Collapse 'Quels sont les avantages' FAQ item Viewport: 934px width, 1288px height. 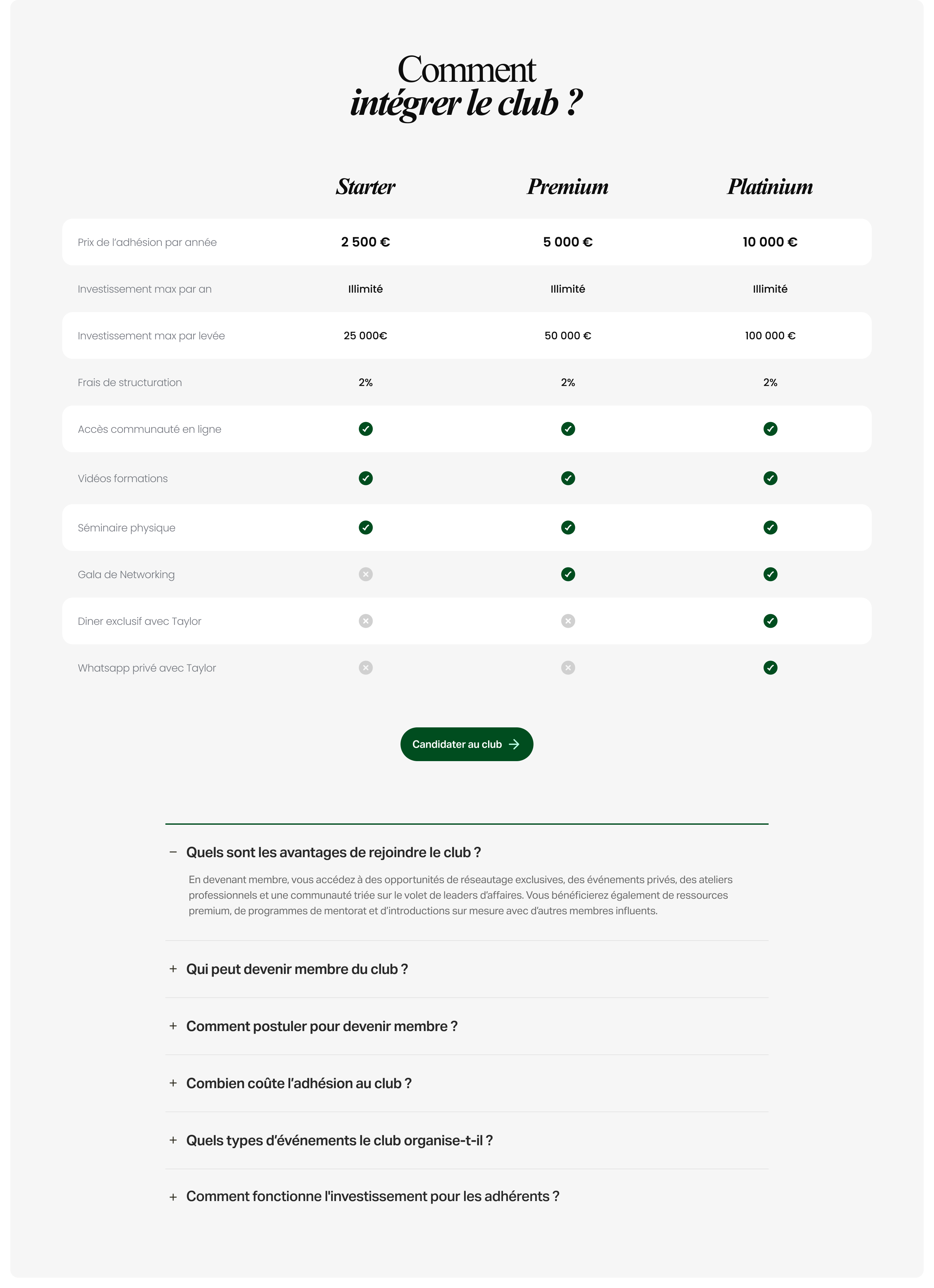point(333,852)
